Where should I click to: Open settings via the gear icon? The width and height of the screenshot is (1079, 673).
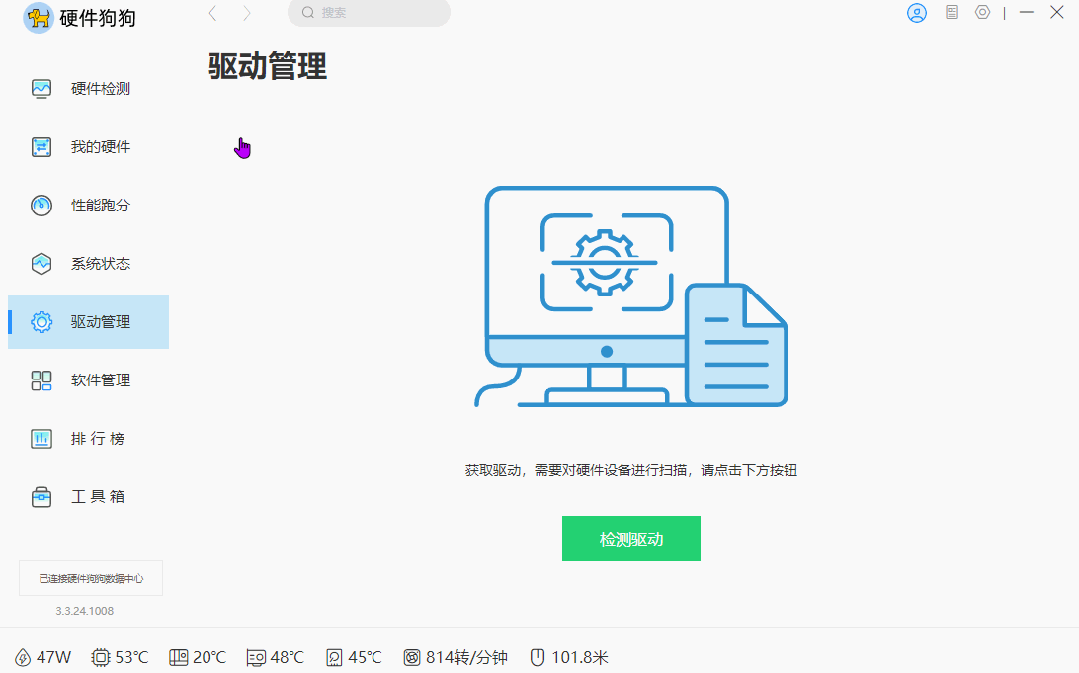(982, 13)
